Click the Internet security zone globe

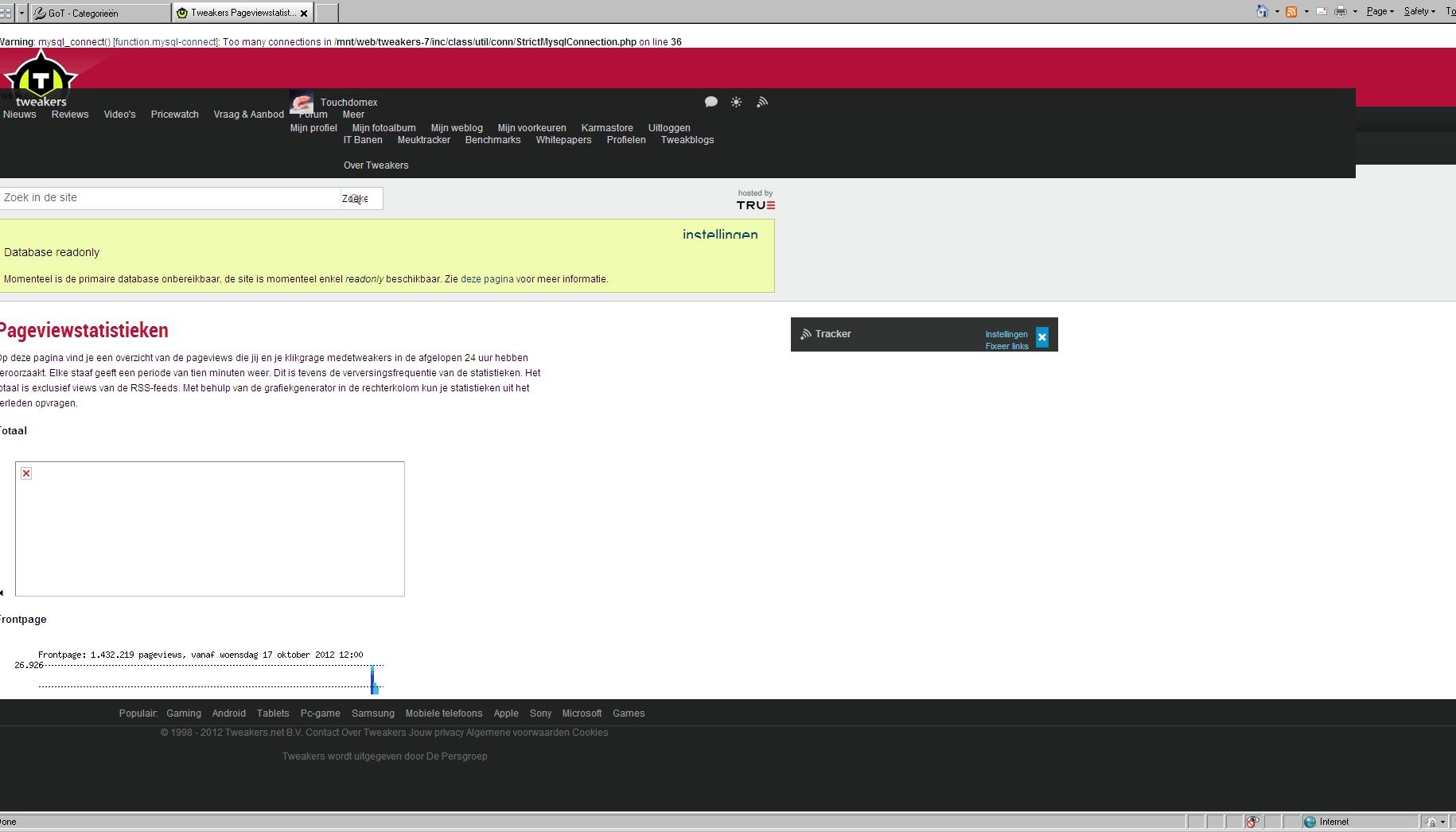click(x=1310, y=822)
